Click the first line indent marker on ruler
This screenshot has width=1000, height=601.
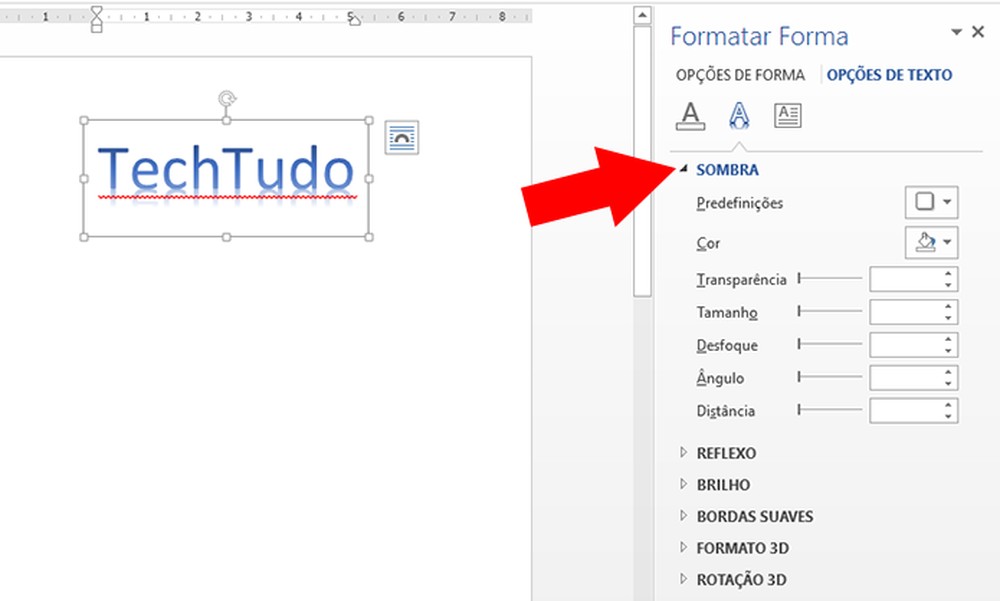tap(96, 11)
